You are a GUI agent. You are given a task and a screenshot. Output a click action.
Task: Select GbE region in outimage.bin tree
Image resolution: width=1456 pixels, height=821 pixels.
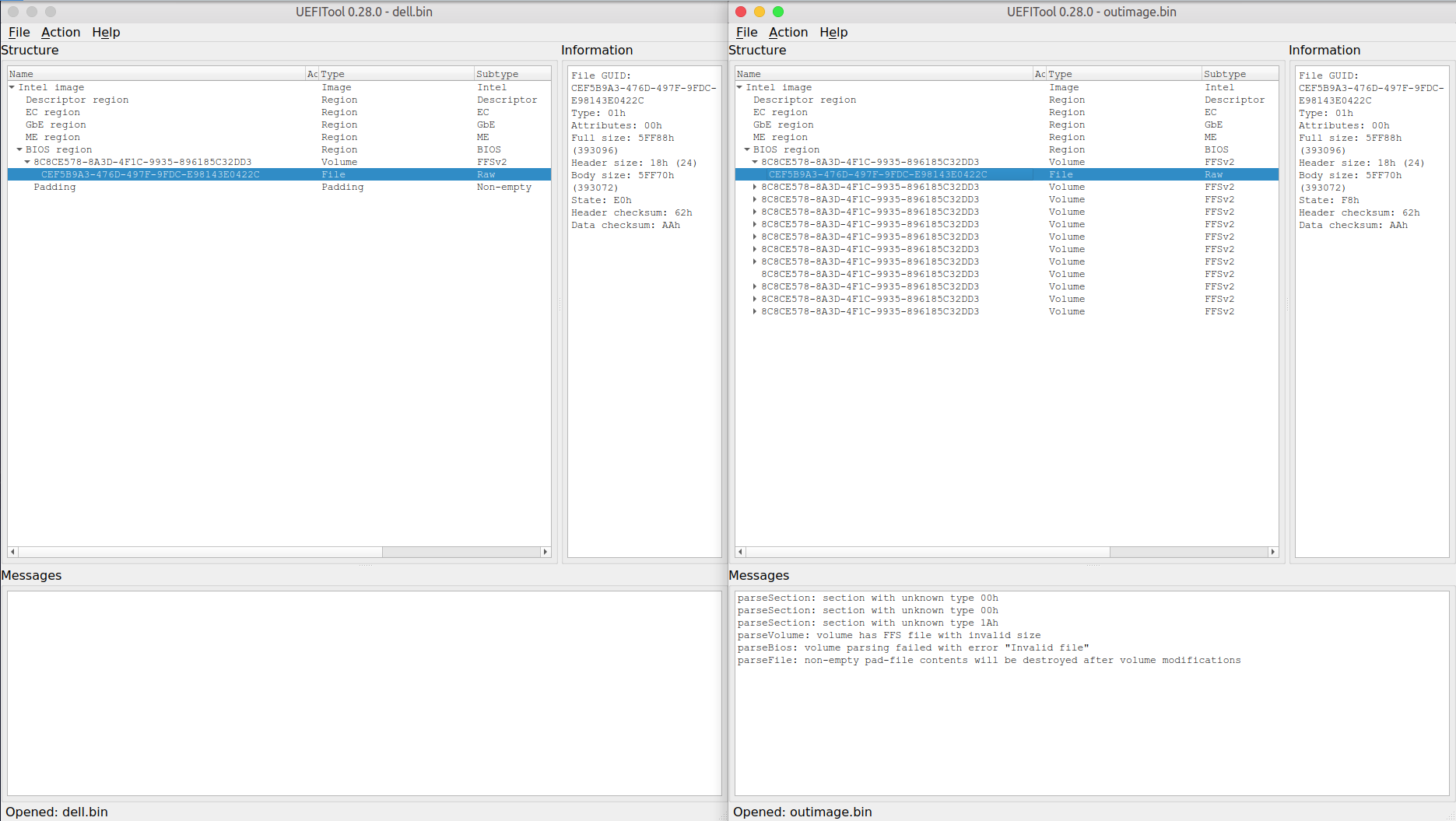(x=783, y=125)
